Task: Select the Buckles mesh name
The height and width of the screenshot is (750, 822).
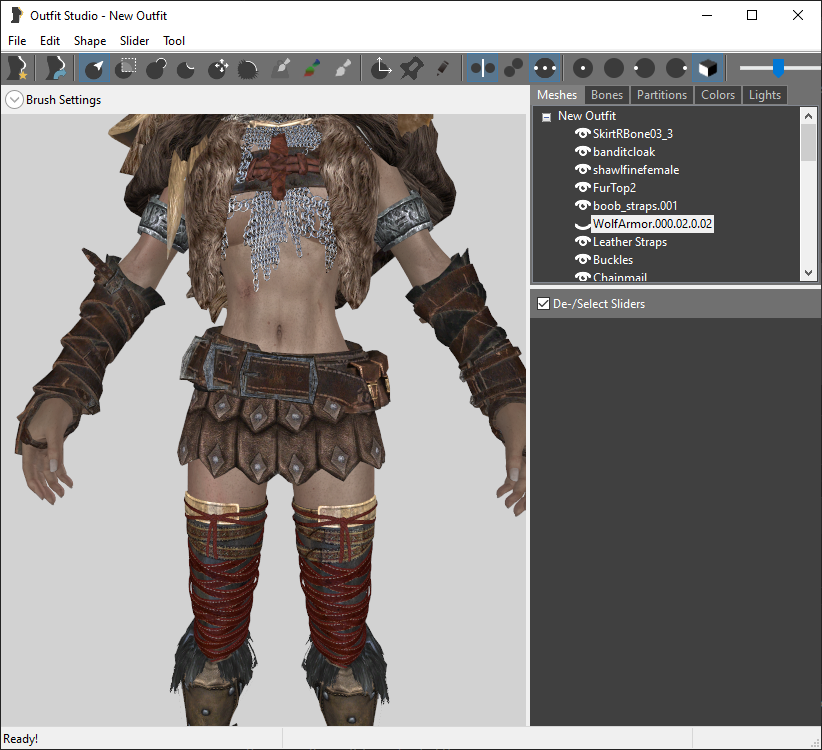Action: tap(613, 259)
